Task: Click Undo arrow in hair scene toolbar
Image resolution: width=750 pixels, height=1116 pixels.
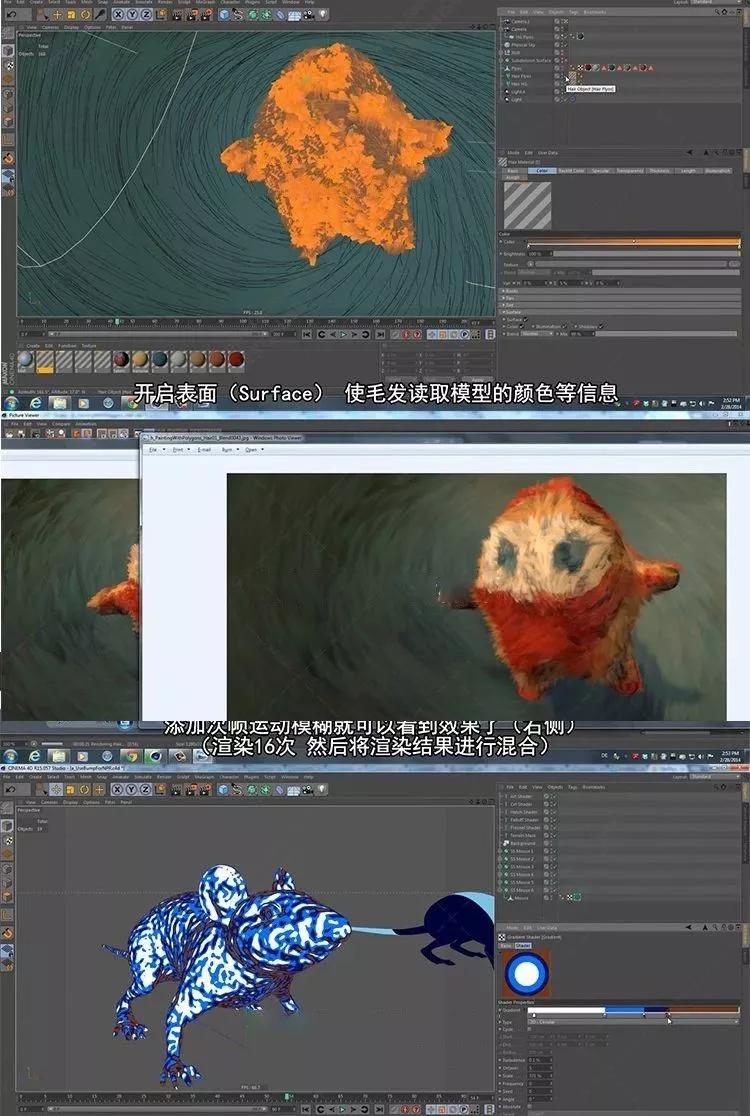Action: click(x=11, y=14)
